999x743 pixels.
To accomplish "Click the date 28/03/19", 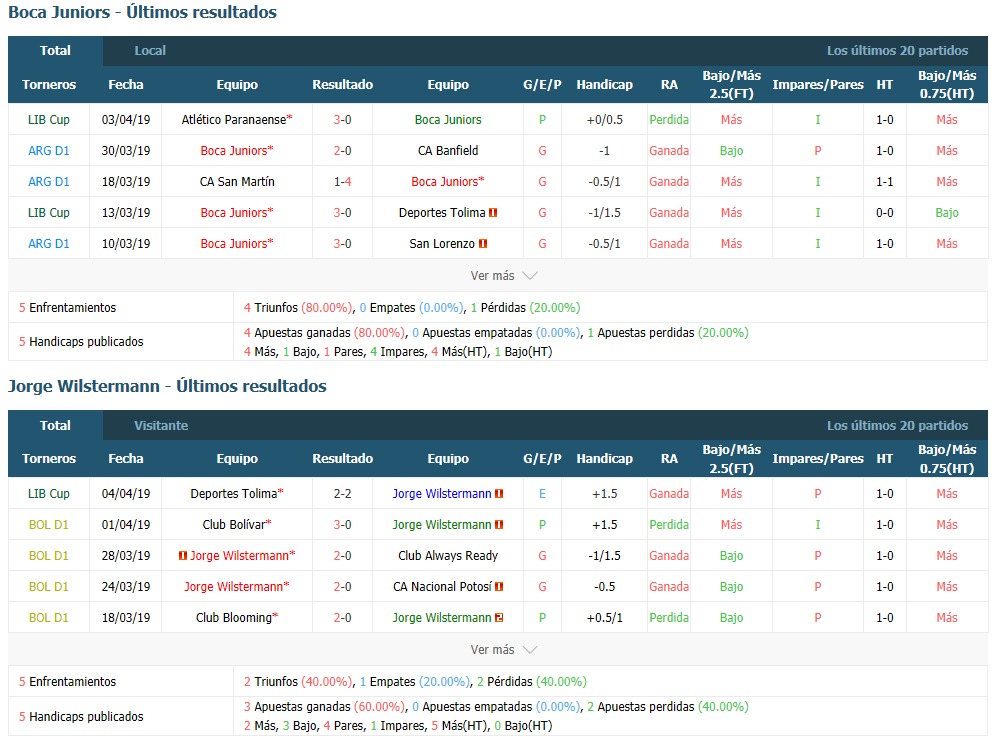I will [x=126, y=556].
